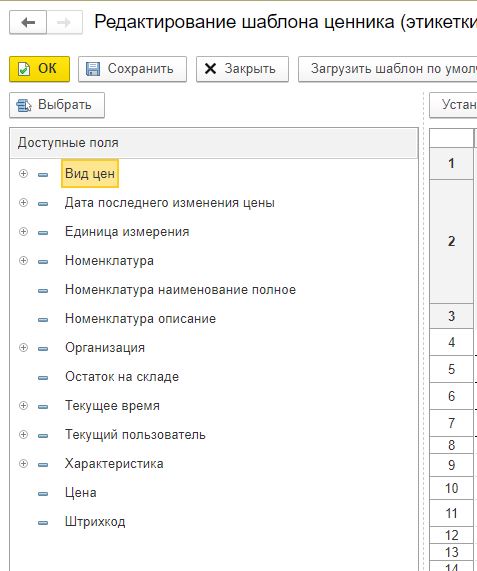Select Единица измерения field
This screenshot has height=571, width=477.
pos(127,232)
